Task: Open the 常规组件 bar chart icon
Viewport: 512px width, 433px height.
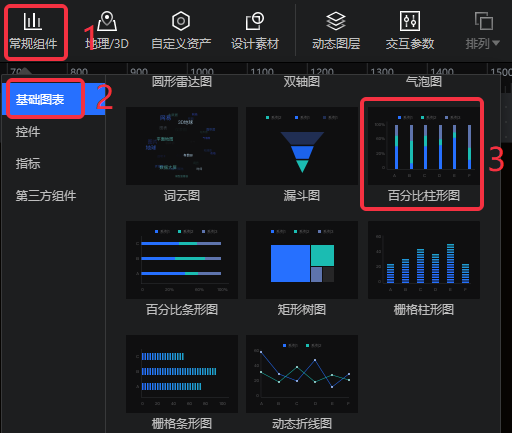Action: tap(32, 21)
